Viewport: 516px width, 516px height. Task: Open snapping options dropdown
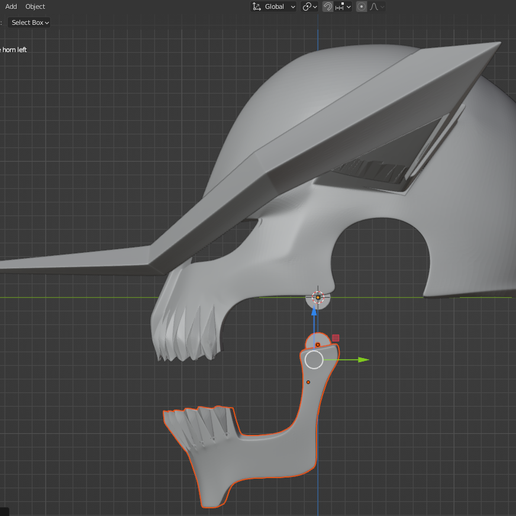[343, 7]
